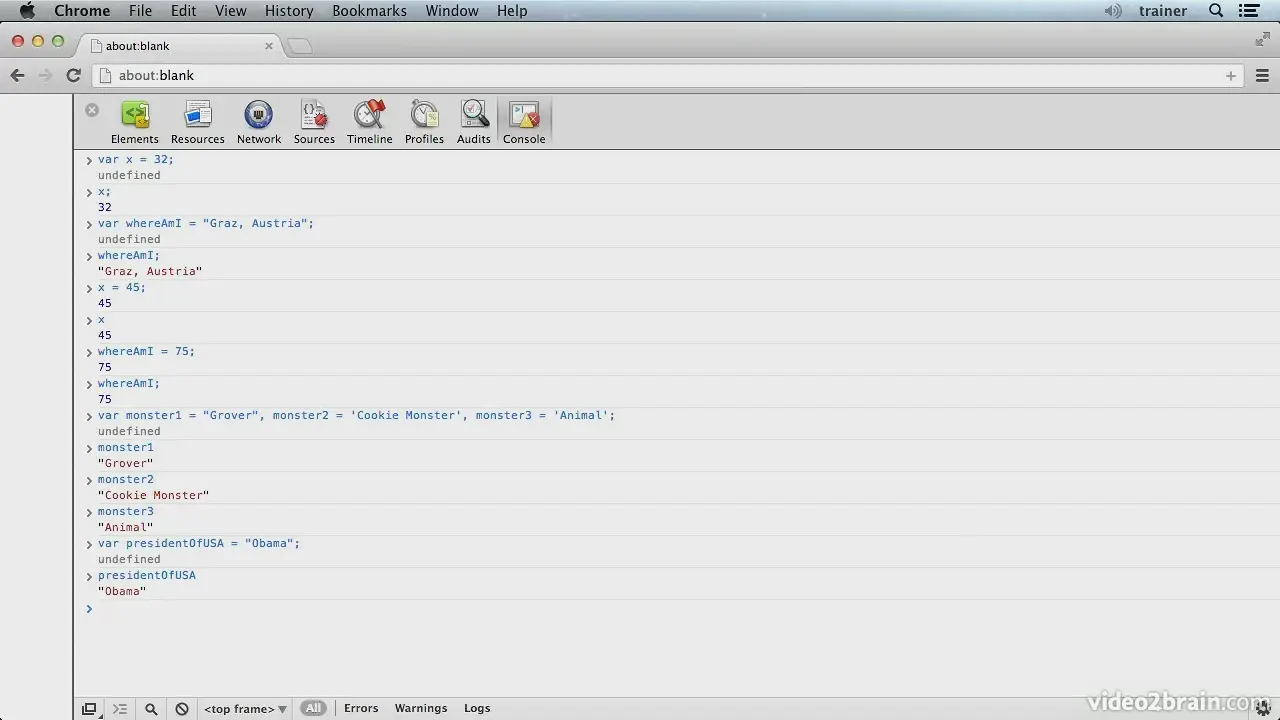Toggle the console drawer icon
1280x720 pixels.
[120, 708]
